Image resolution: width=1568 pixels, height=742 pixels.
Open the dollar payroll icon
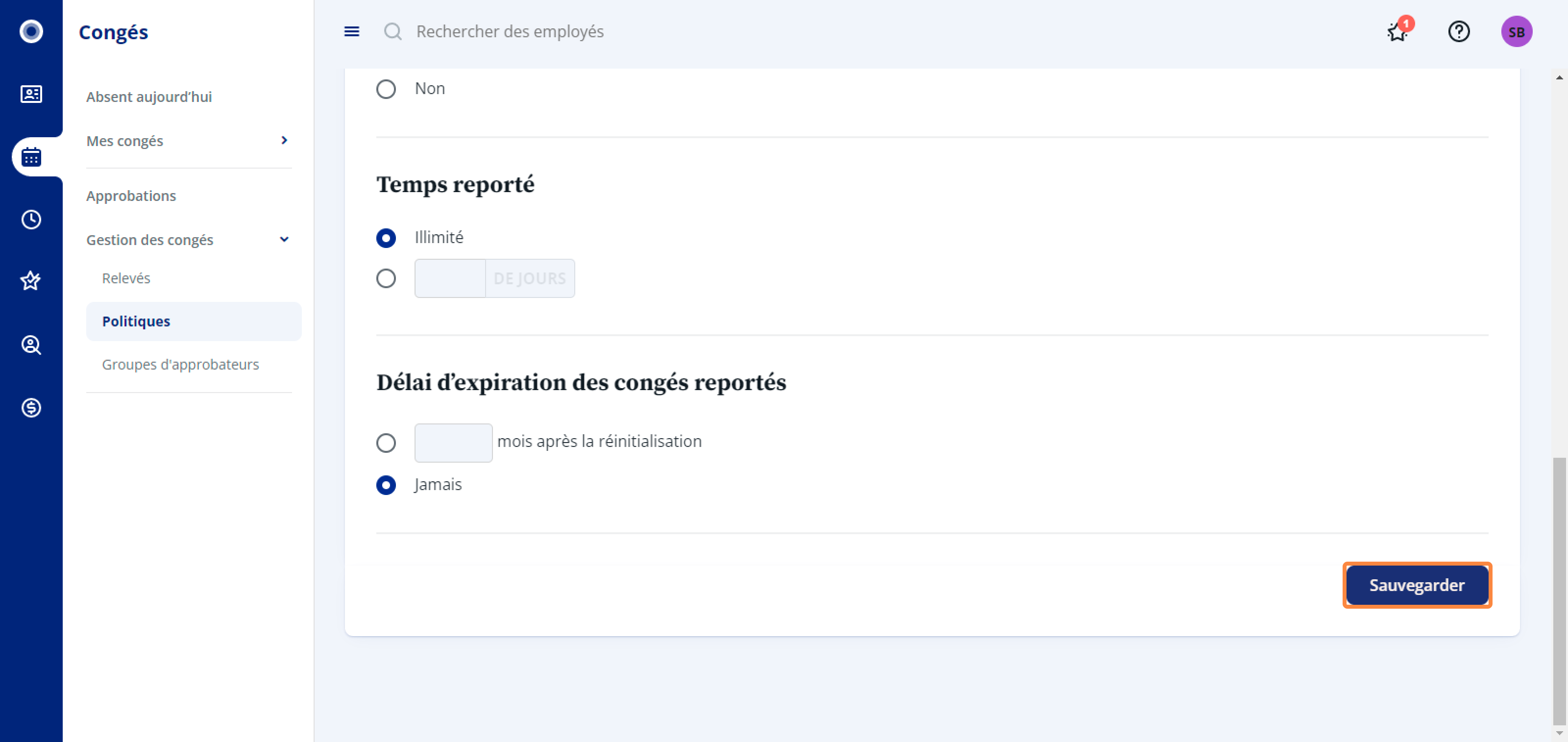coord(31,407)
